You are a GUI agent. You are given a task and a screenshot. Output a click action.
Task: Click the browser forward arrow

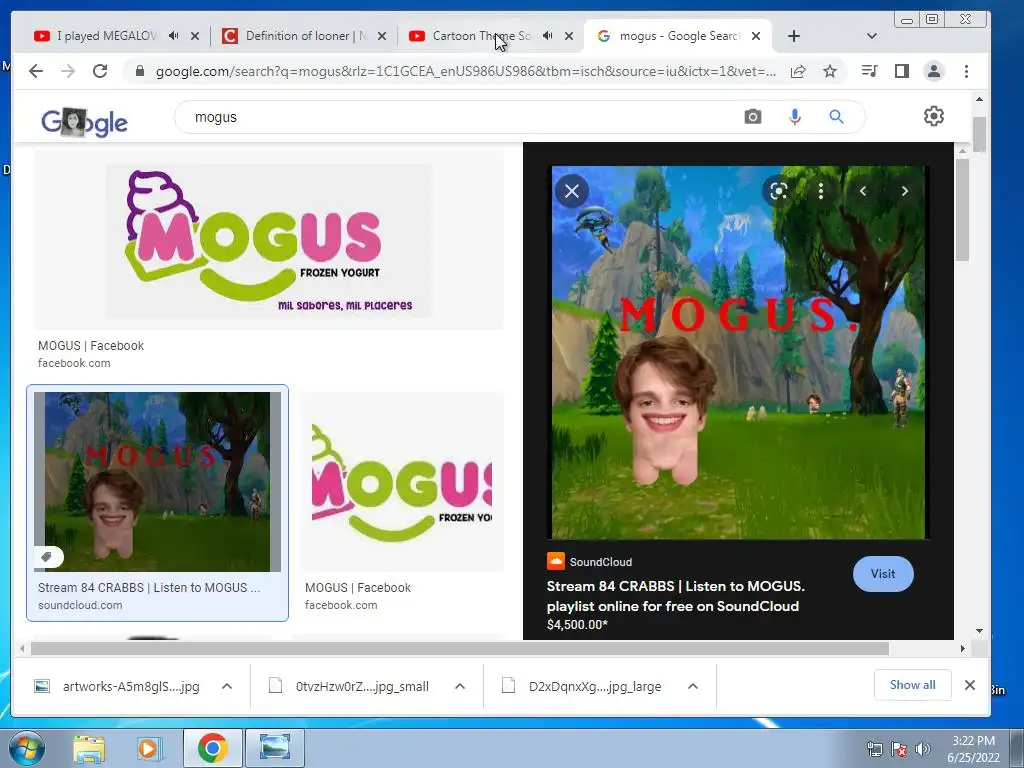(x=67, y=71)
